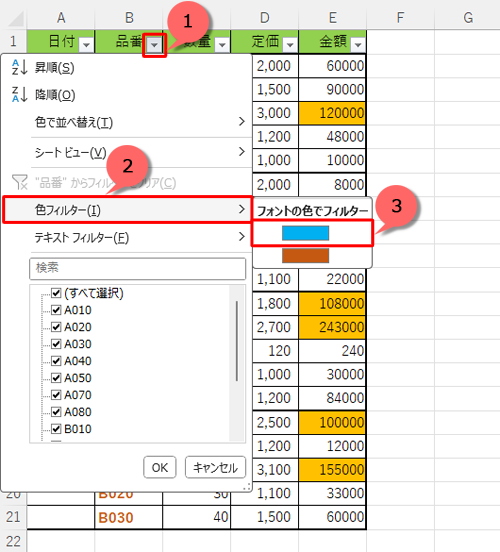500x552 pixels.
Task: Click cell with value 2,700
Action: (x=275, y=327)
